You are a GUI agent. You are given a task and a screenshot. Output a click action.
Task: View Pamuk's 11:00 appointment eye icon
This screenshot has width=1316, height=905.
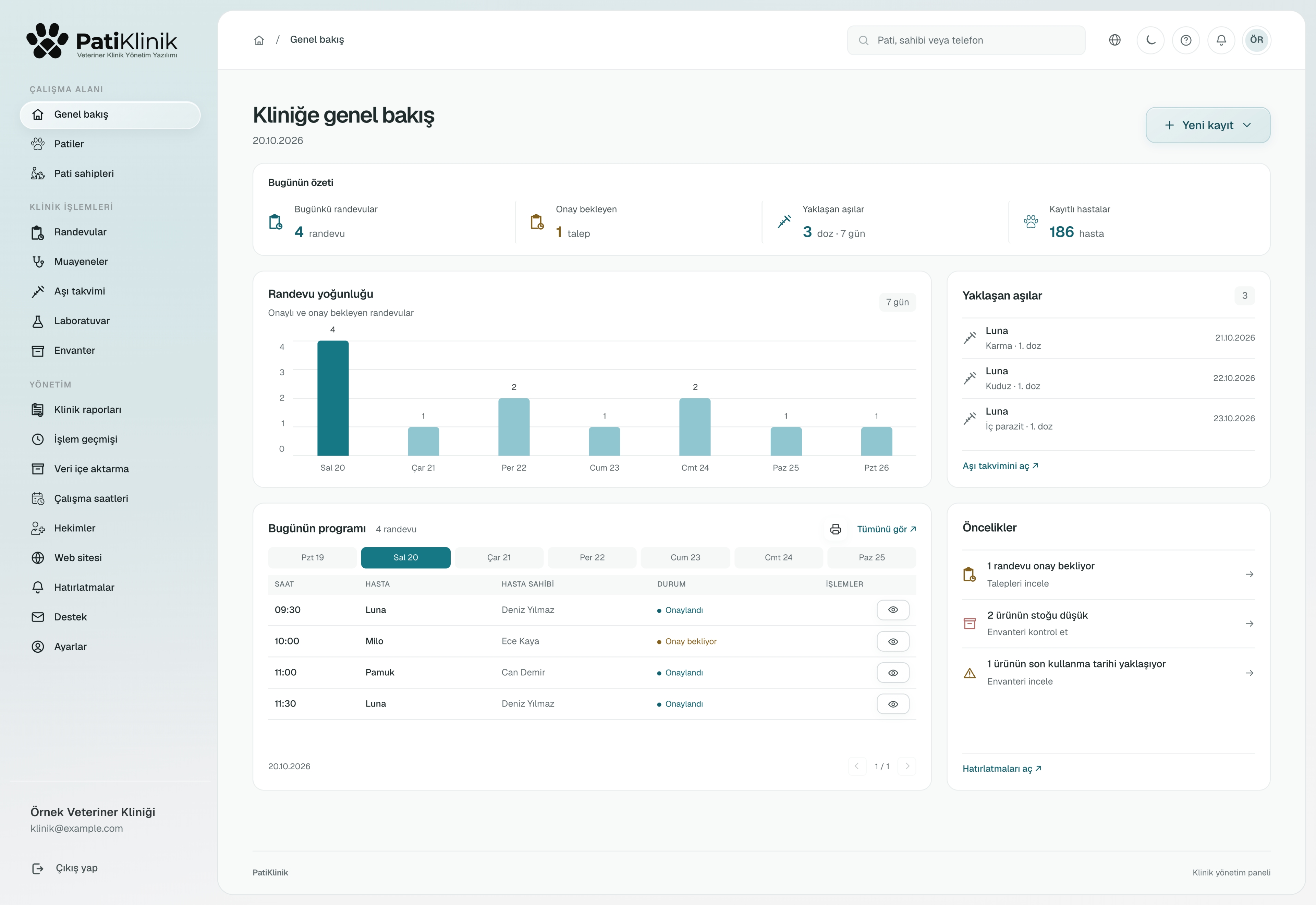click(893, 673)
